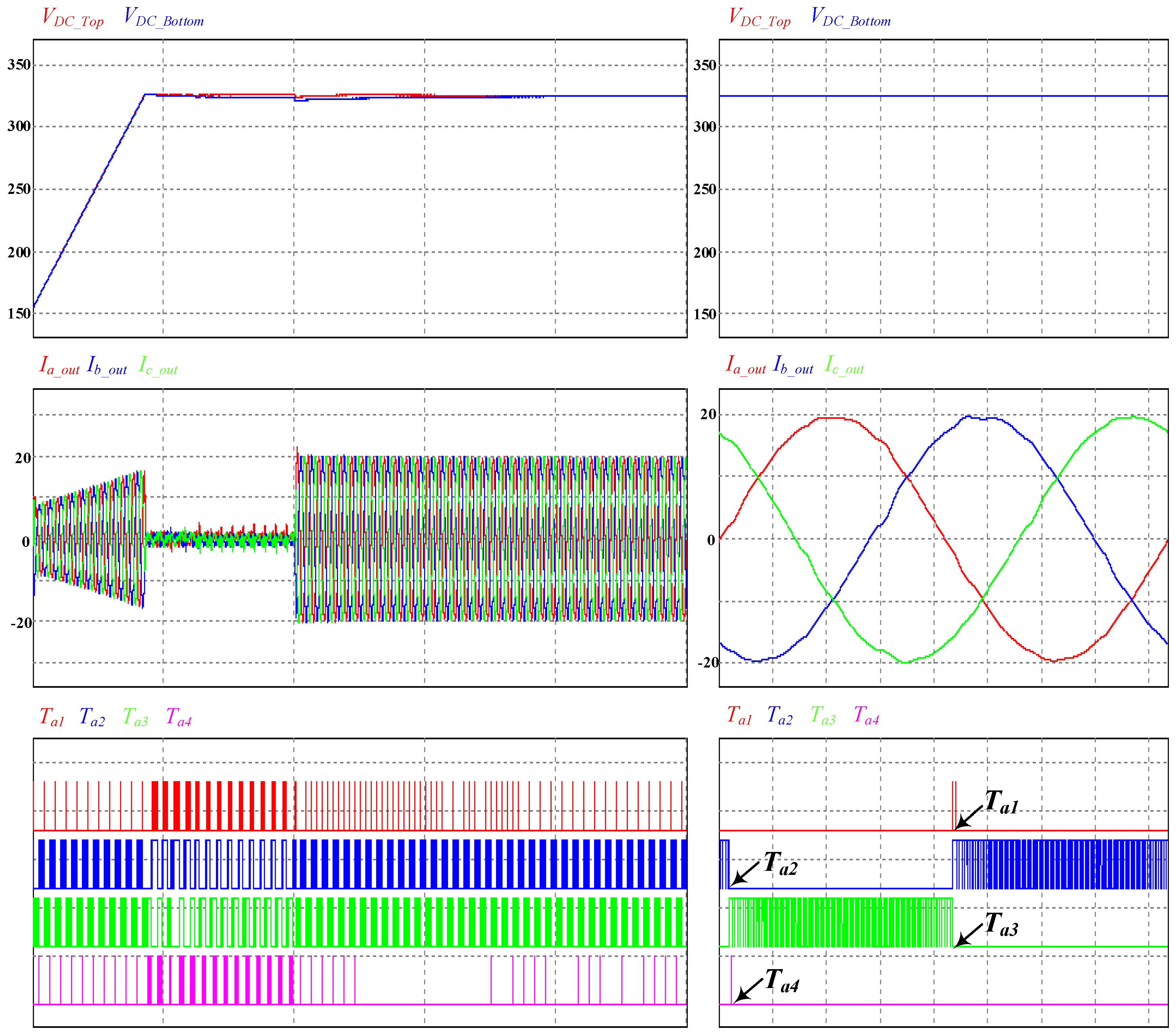Click the 150 axis label on right voltage plot

(705, 314)
